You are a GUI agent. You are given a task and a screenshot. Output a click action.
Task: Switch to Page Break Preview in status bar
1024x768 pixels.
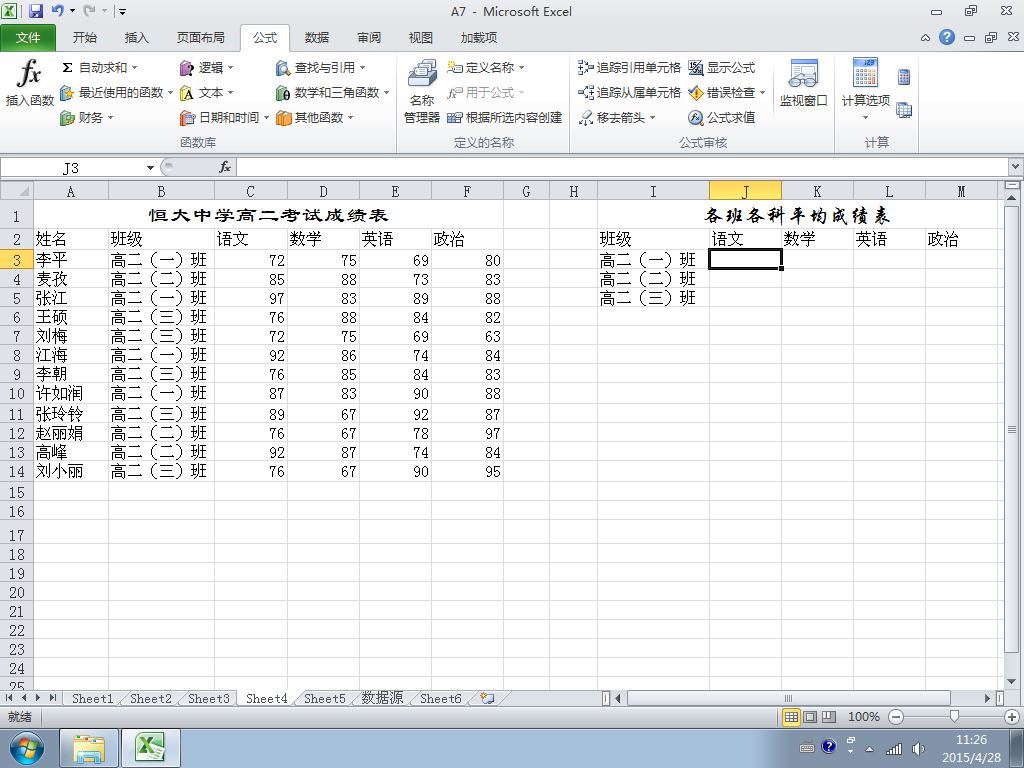(x=829, y=717)
